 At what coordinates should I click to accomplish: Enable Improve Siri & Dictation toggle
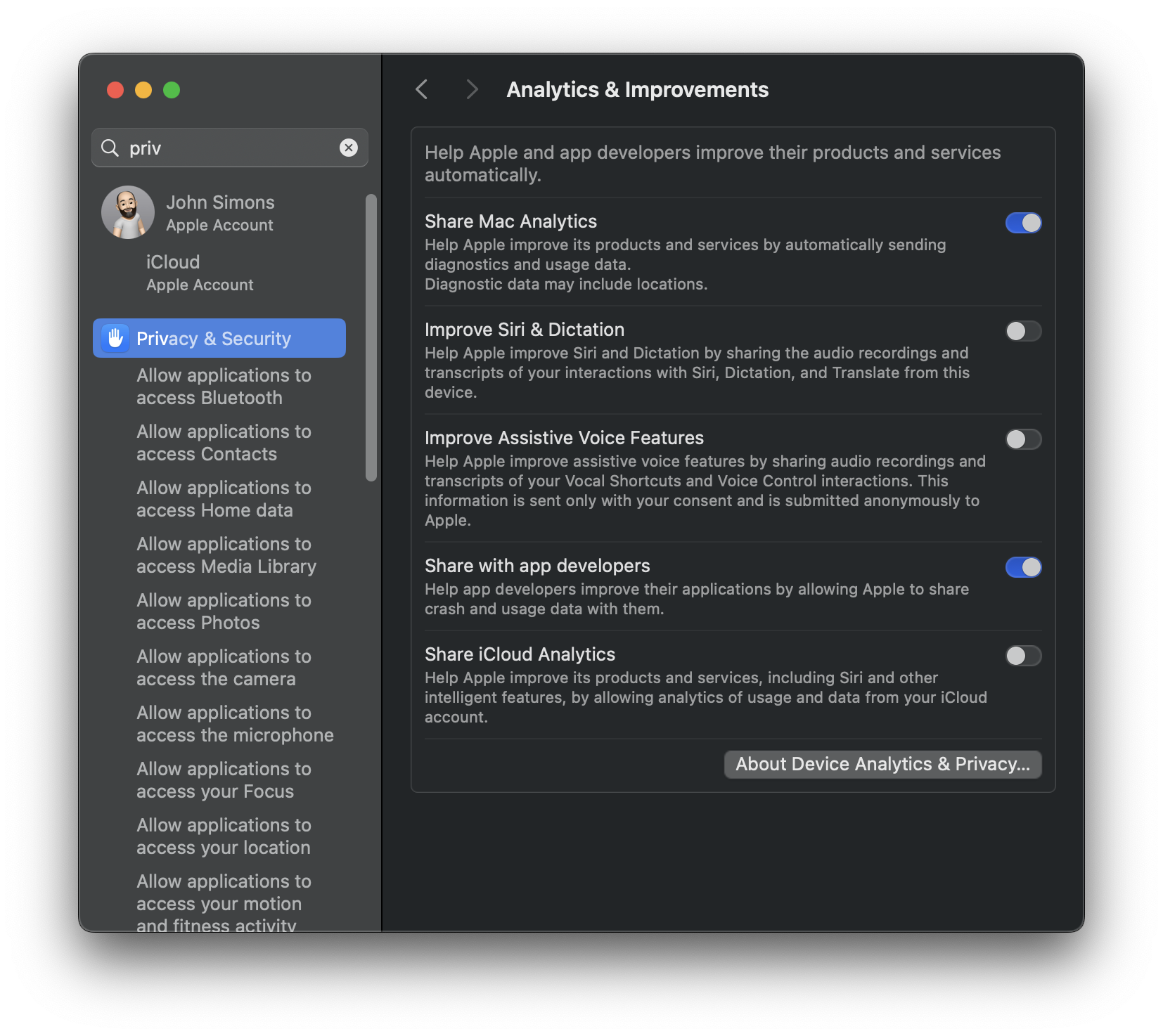click(x=1023, y=331)
